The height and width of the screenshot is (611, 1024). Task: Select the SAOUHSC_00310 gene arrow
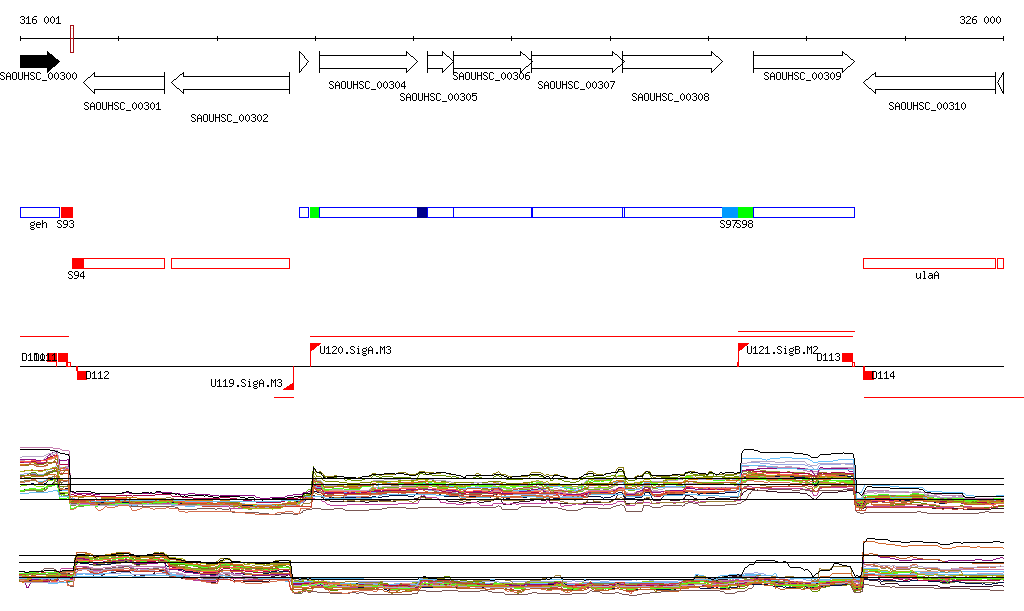click(930, 83)
